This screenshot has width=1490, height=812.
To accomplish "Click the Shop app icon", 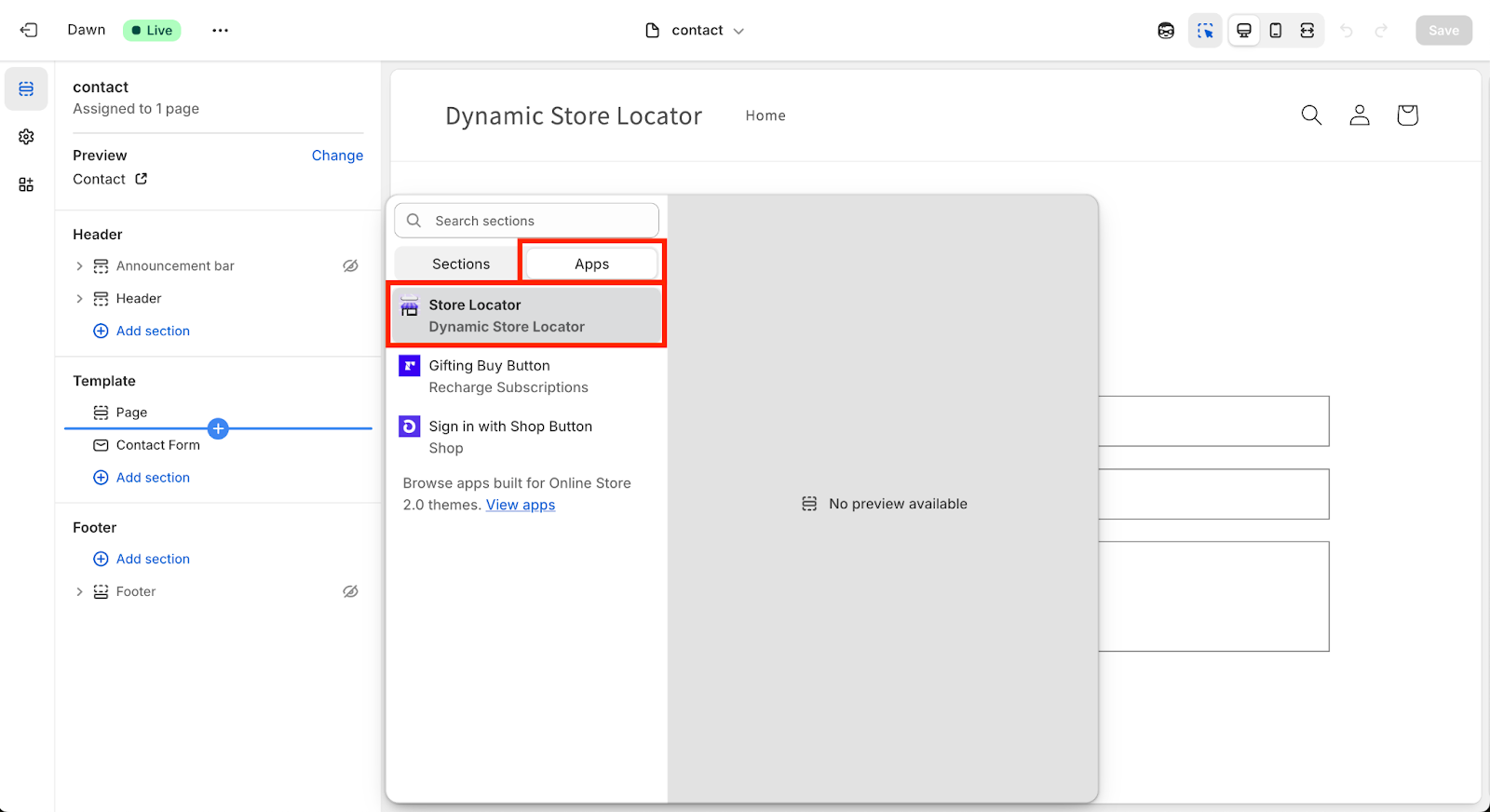I will (x=409, y=426).
